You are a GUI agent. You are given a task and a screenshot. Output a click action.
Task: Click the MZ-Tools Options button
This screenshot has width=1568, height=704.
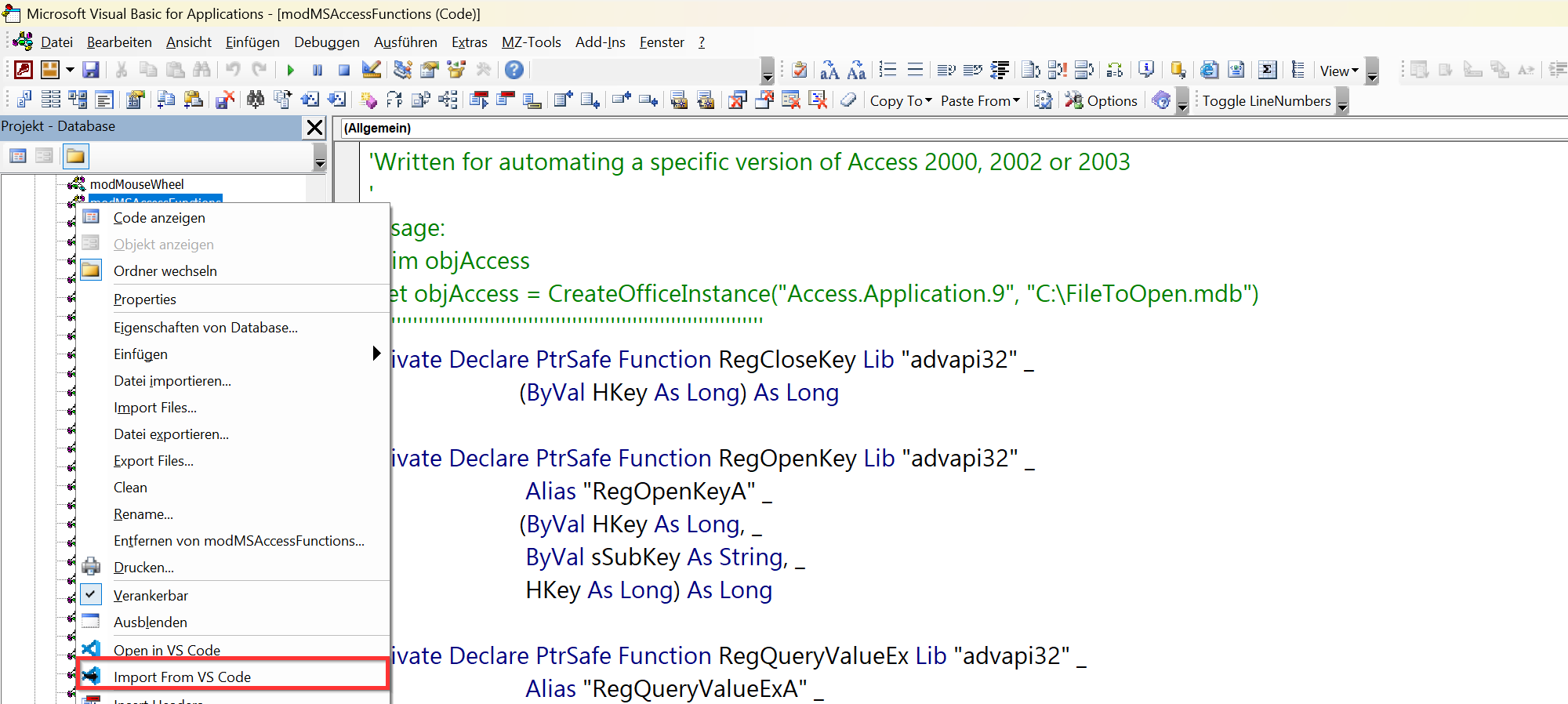tap(1102, 101)
